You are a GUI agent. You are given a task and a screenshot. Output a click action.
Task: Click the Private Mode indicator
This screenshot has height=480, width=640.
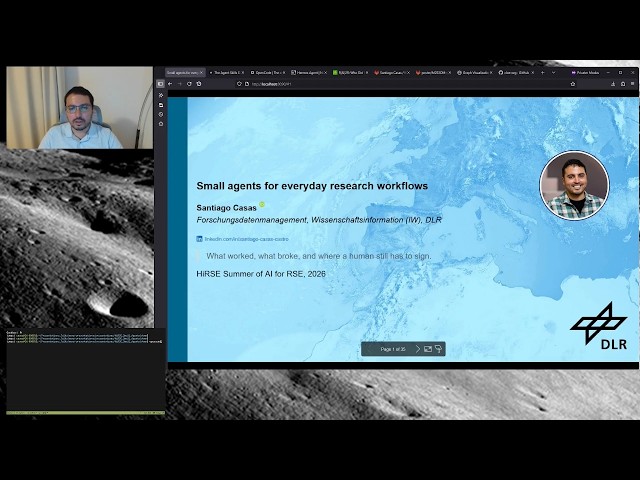click(x=585, y=73)
